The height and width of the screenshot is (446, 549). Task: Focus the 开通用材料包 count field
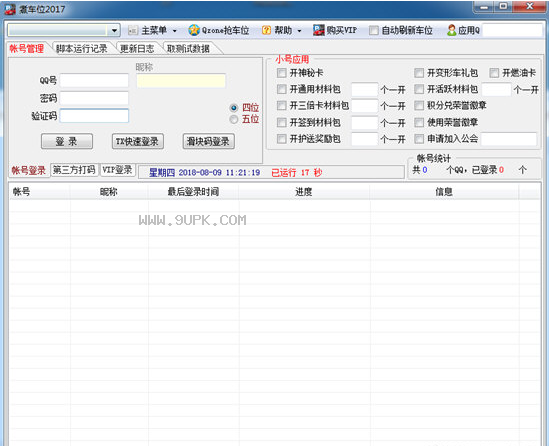tap(364, 89)
